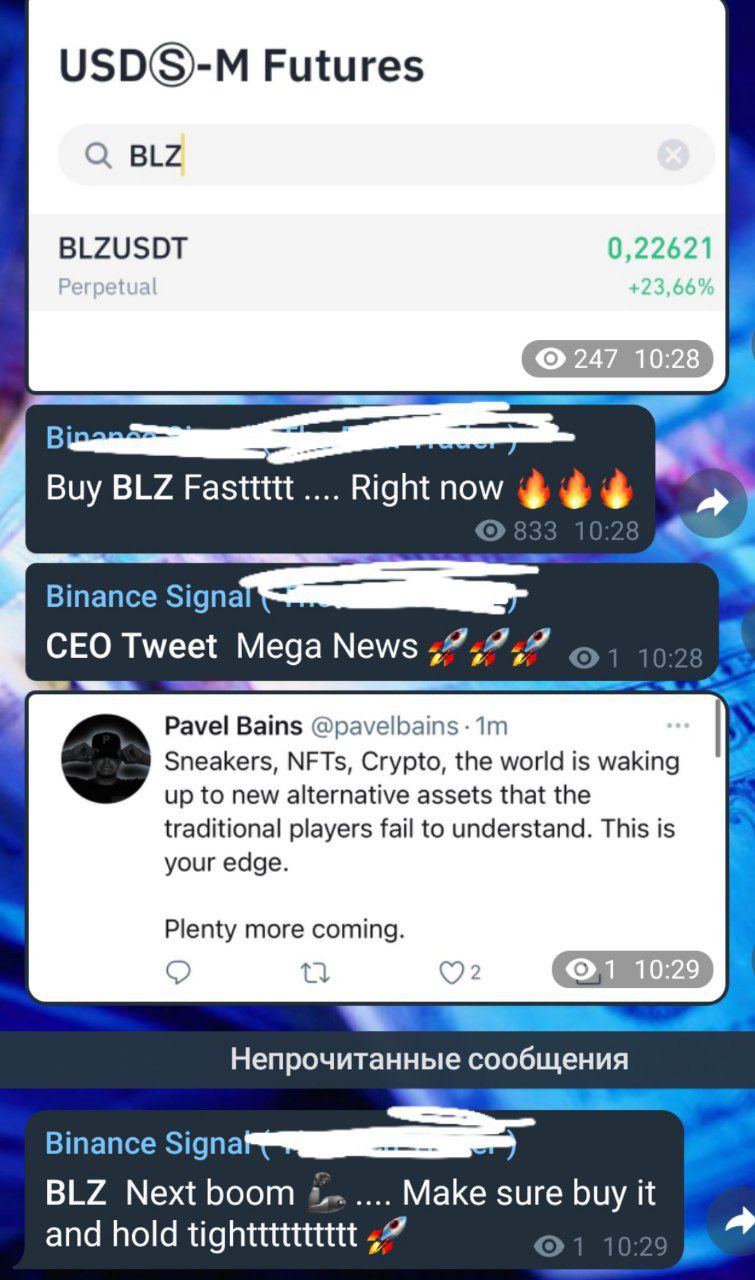The height and width of the screenshot is (1280, 755).
Task: Open the three-dot tweet options menu
Action: tap(677, 725)
